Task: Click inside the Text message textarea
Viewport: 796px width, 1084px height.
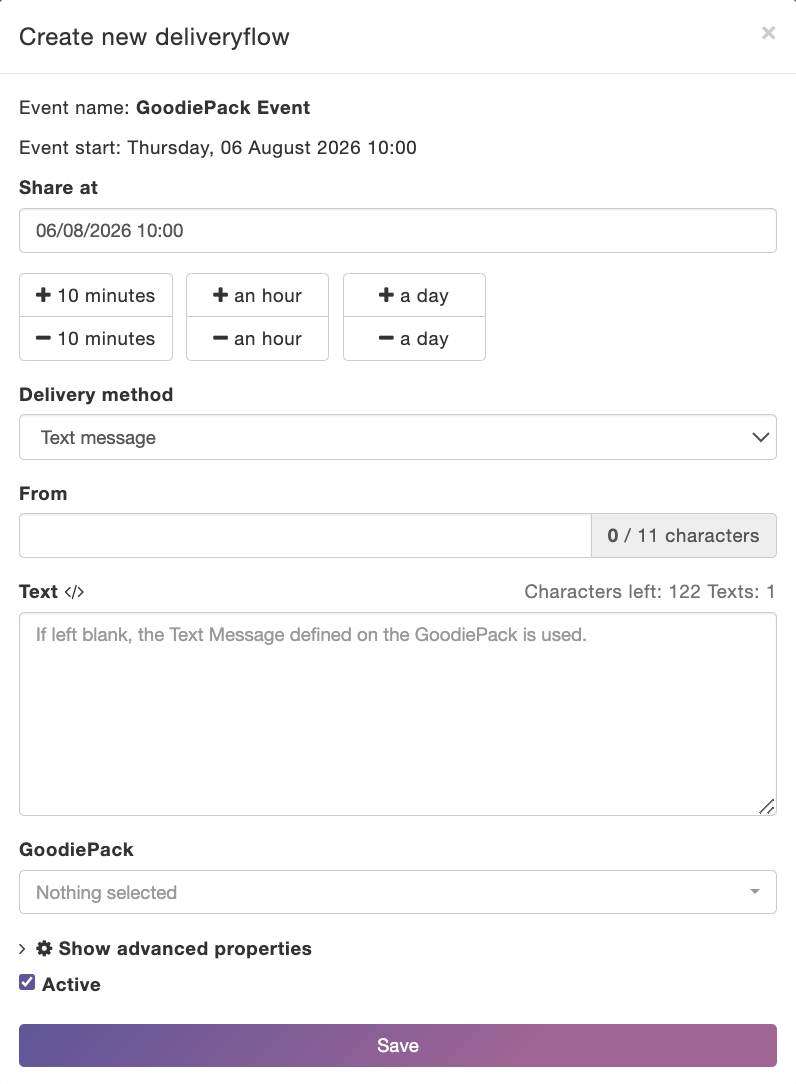Action: 398,714
